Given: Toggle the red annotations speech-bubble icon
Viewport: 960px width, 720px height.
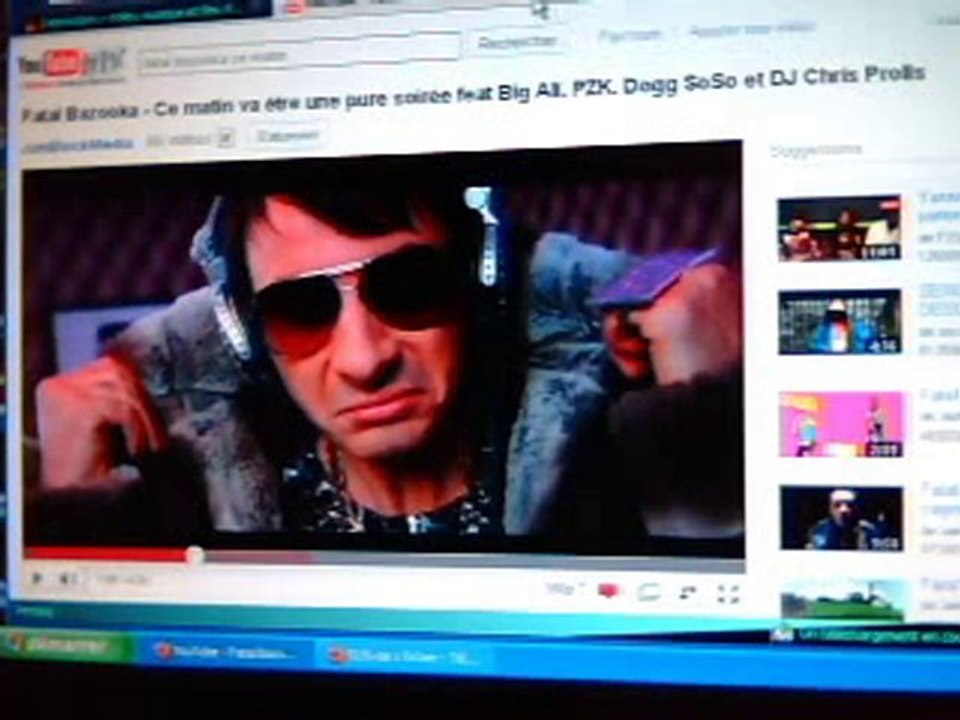Looking at the screenshot, I should click(609, 591).
